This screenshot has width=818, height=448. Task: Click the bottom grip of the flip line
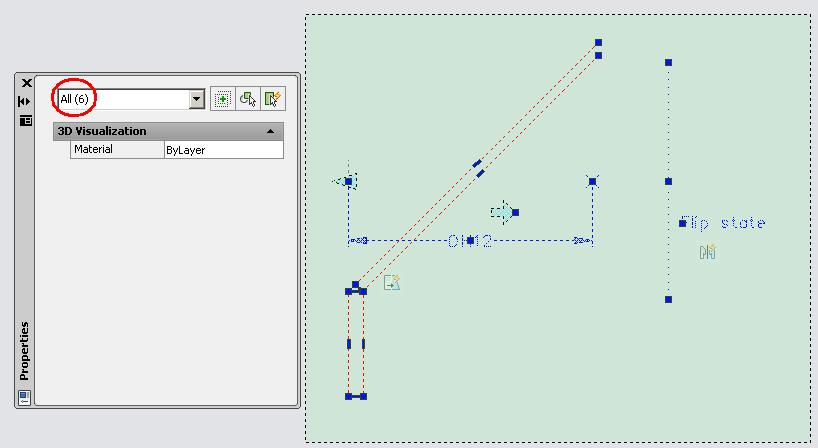click(668, 299)
